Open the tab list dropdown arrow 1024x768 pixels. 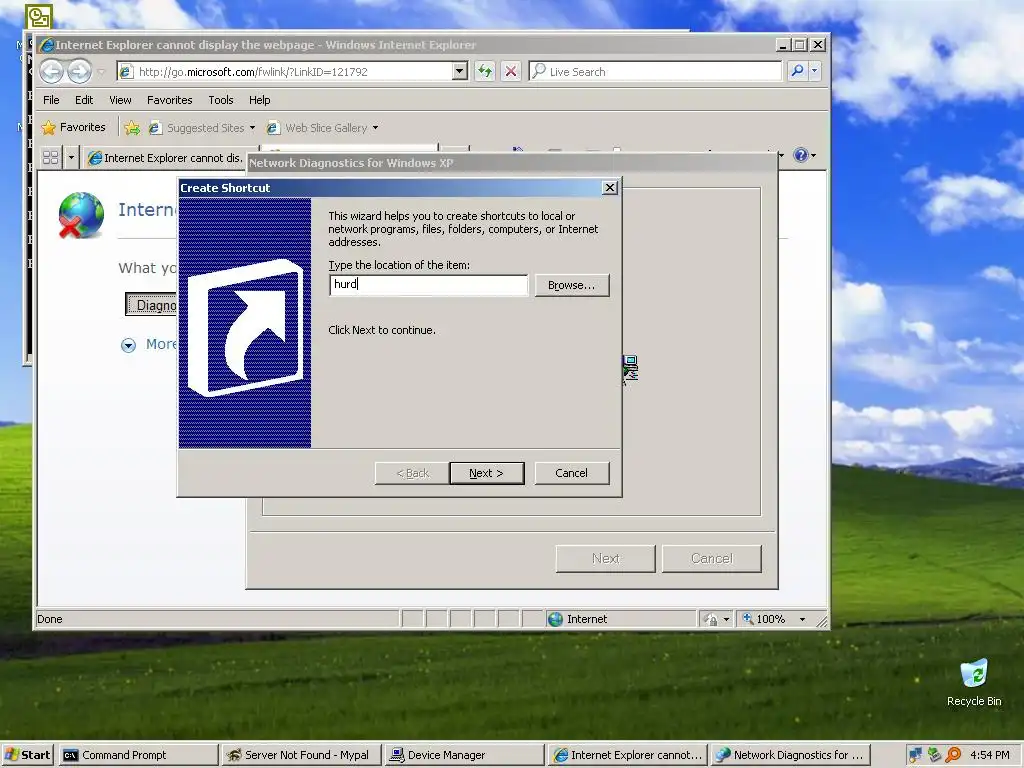tap(71, 157)
